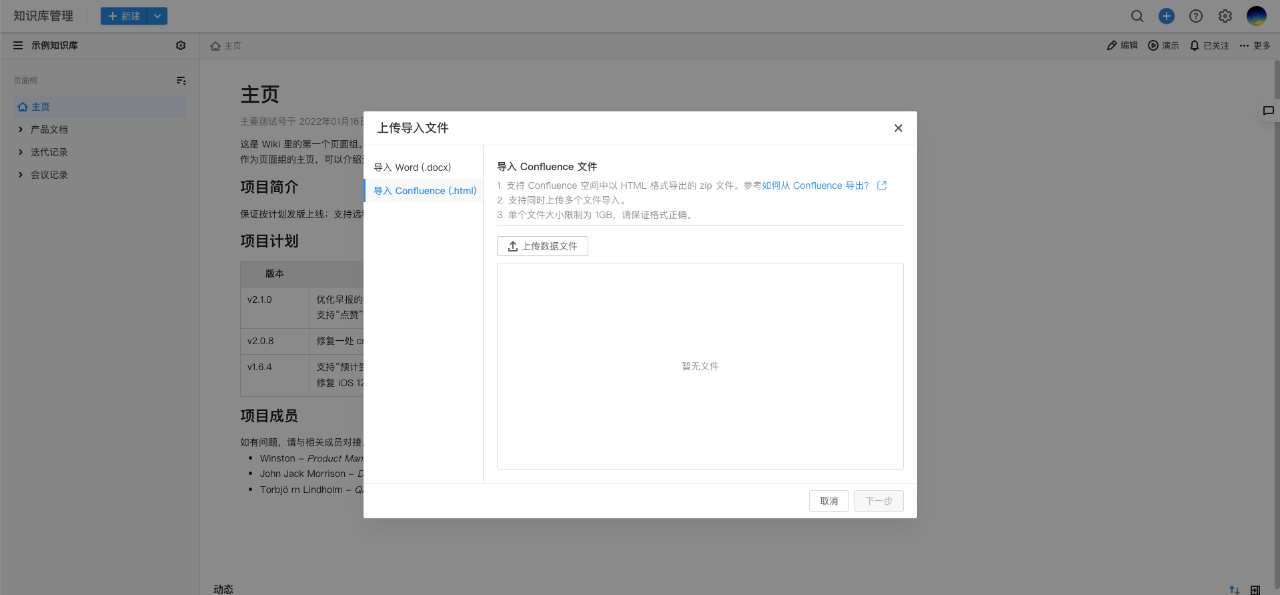Open the help question mark icon

pyautogui.click(x=1195, y=16)
